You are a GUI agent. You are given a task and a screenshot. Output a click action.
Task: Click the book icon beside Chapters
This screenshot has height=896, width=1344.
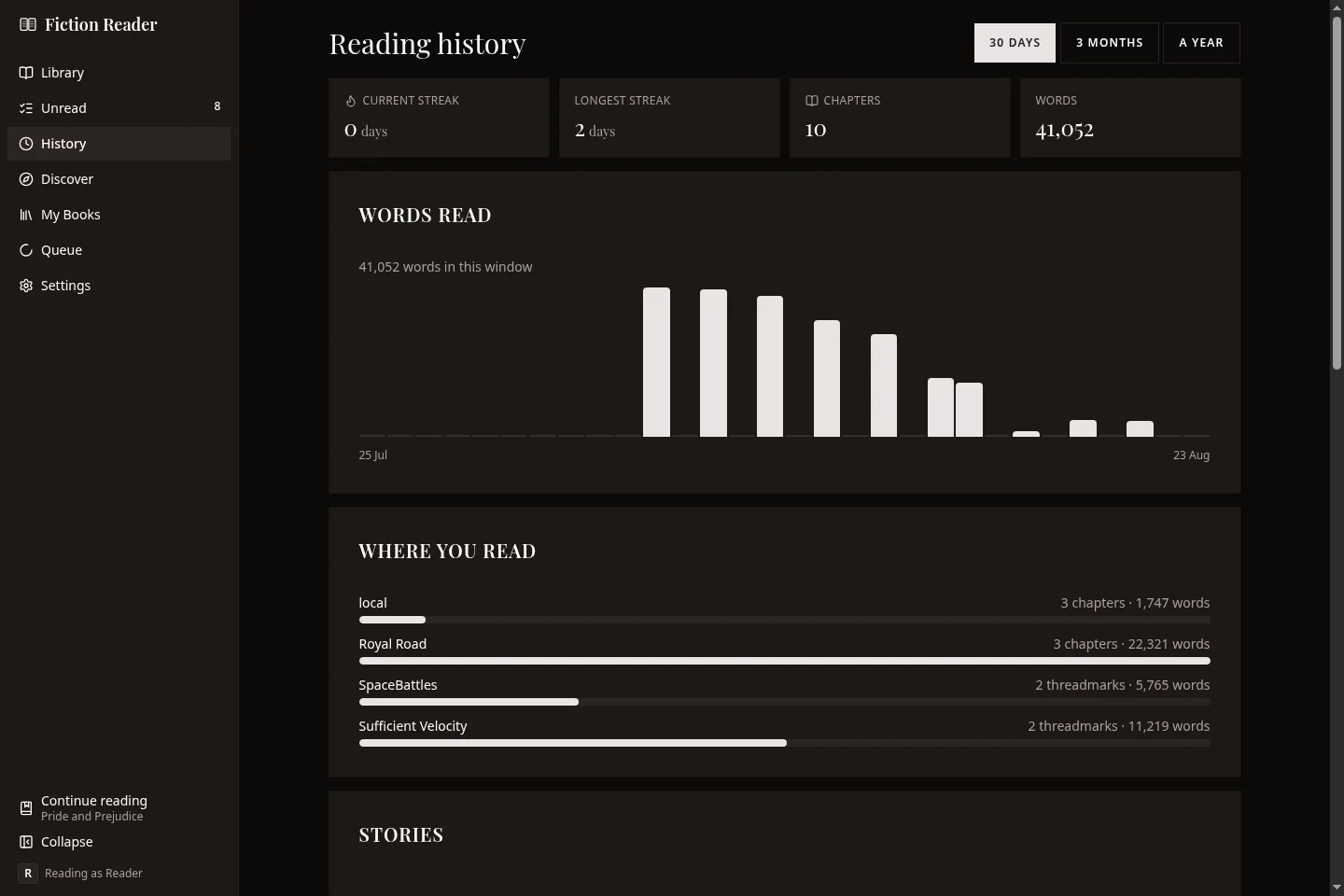[812, 101]
